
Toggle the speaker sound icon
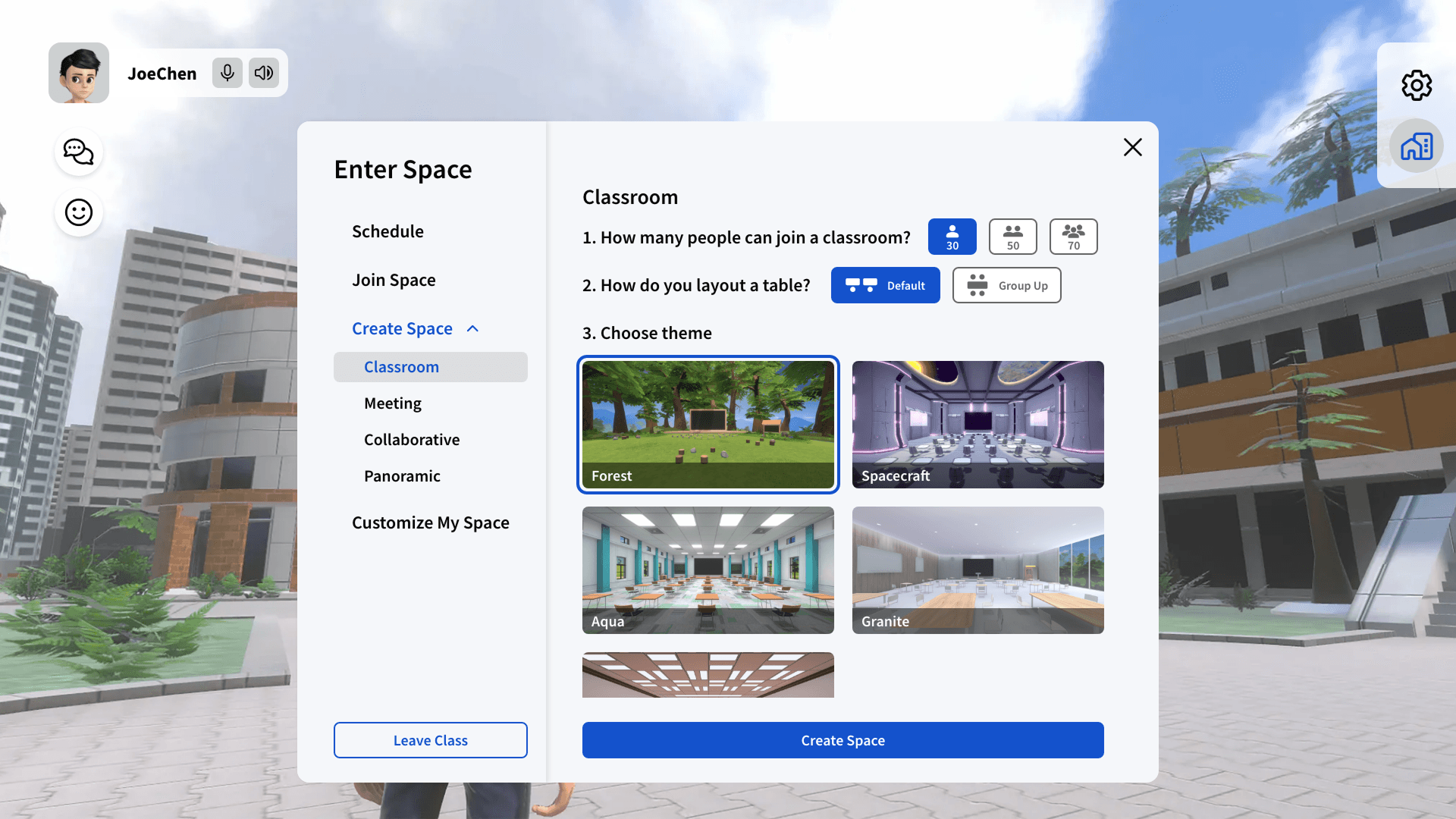[264, 73]
